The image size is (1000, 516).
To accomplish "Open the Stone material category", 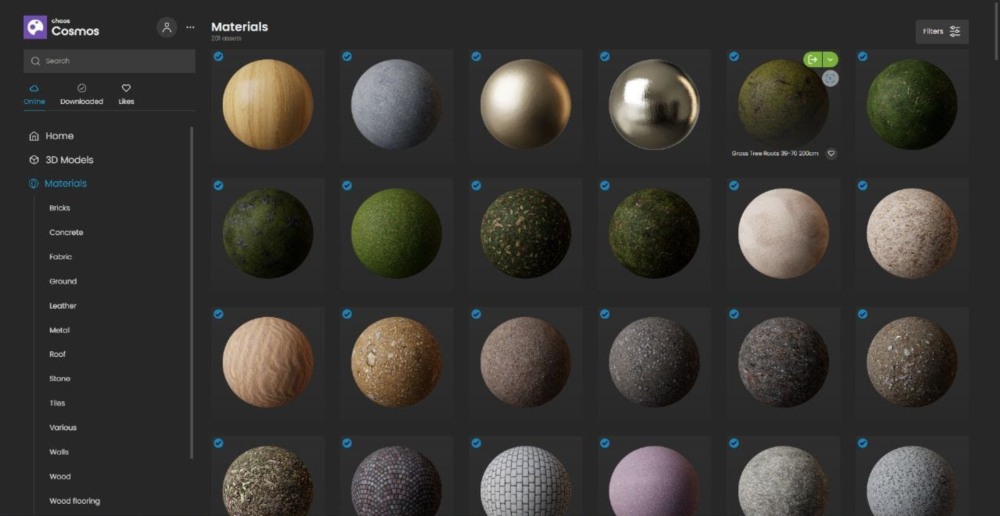I will click(59, 379).
